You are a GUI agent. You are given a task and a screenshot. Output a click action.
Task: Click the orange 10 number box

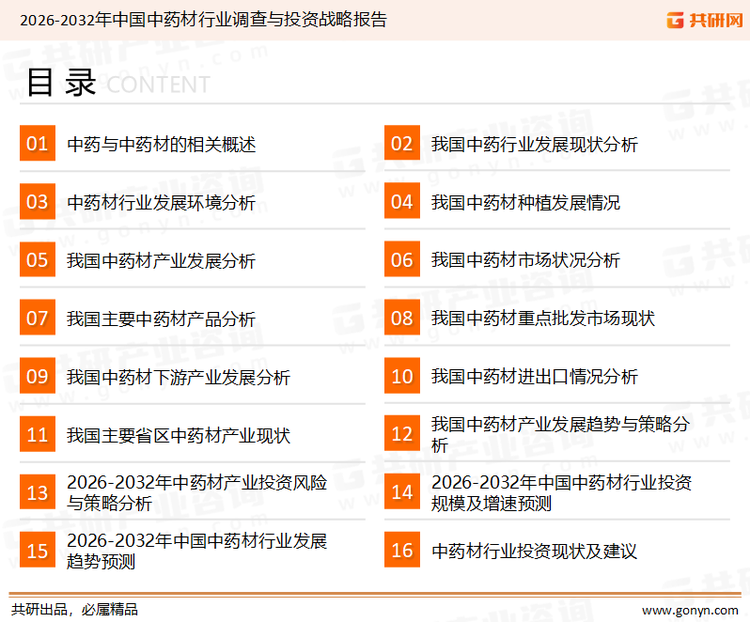[x=402, y=376]
